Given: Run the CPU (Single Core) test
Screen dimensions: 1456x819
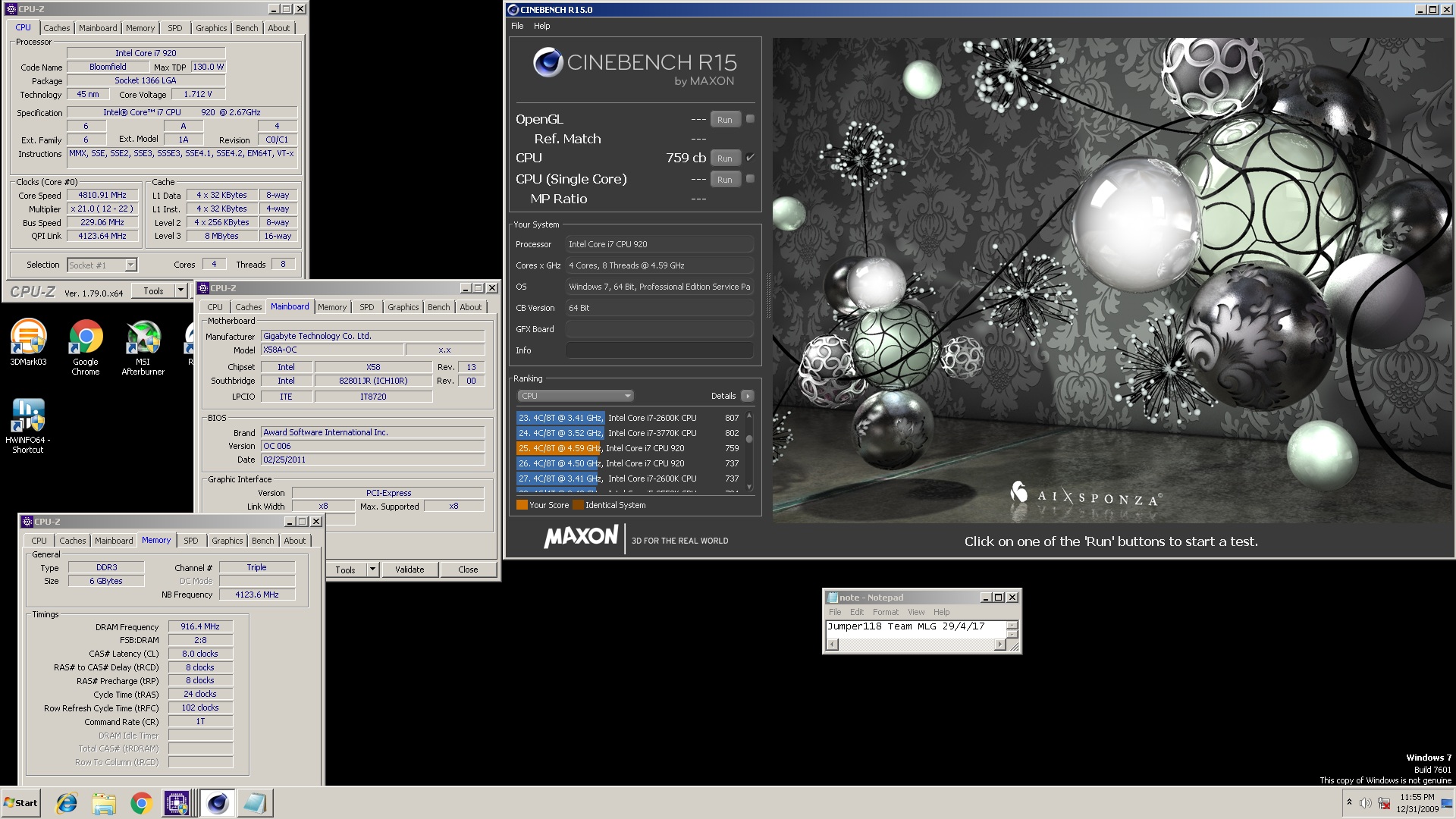Looking at the screenshot, I should [x=725, y=179].
